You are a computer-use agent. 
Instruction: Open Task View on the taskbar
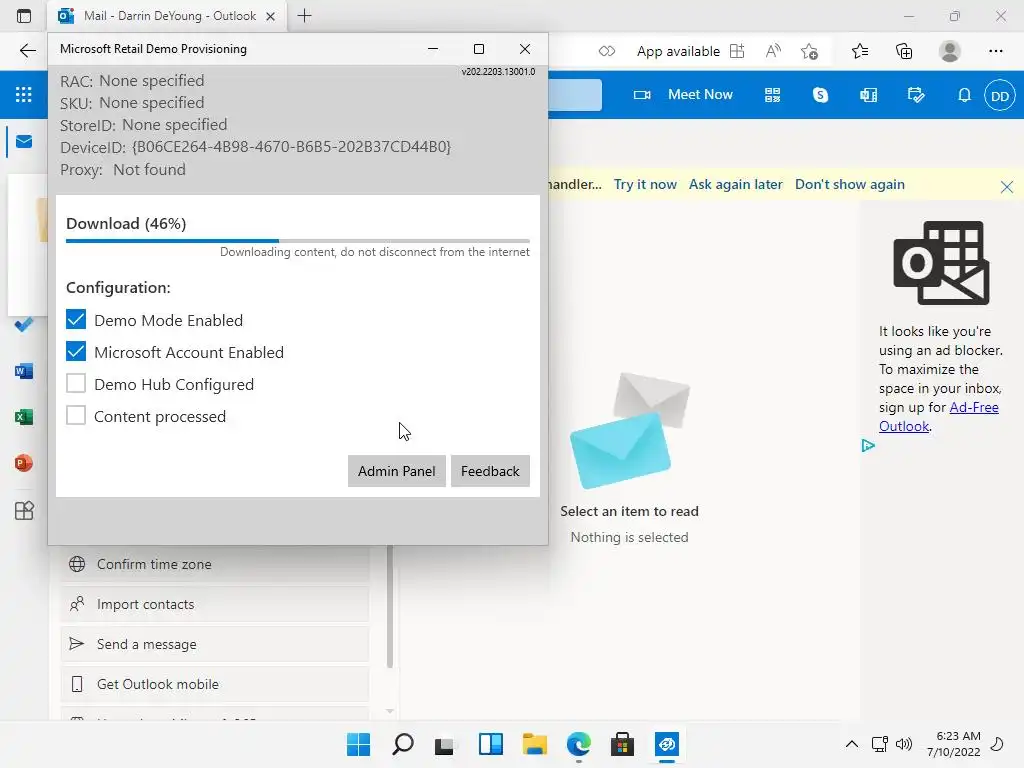tap(445, 744)
